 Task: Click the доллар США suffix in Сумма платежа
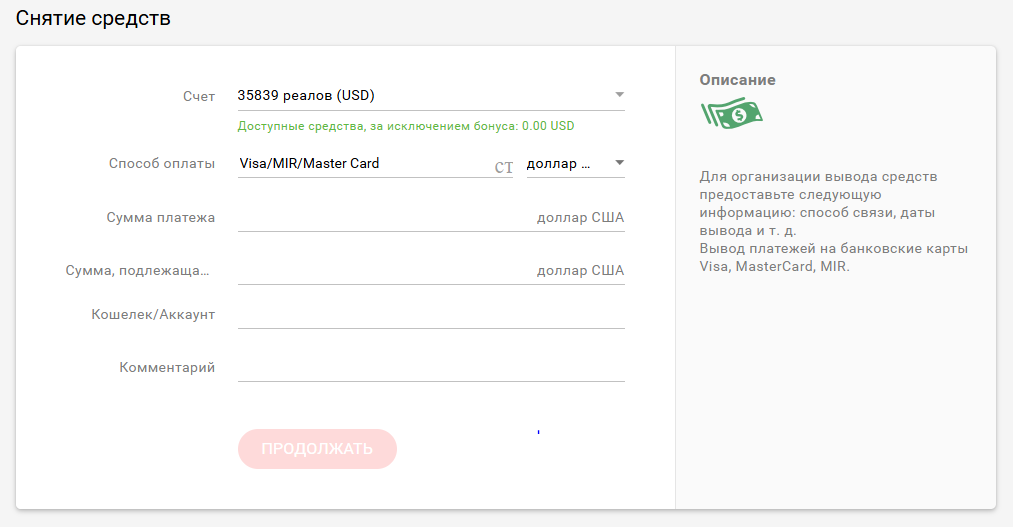(580, 217)
